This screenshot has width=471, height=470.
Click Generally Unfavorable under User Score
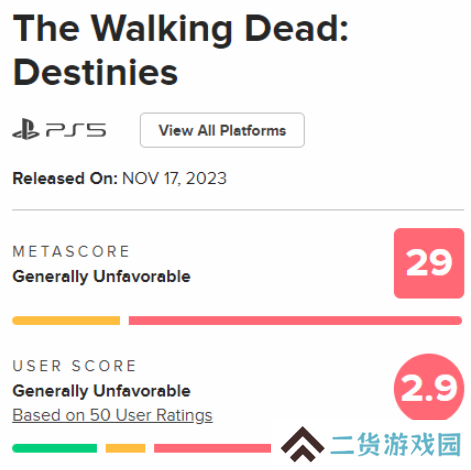[101, 391]
